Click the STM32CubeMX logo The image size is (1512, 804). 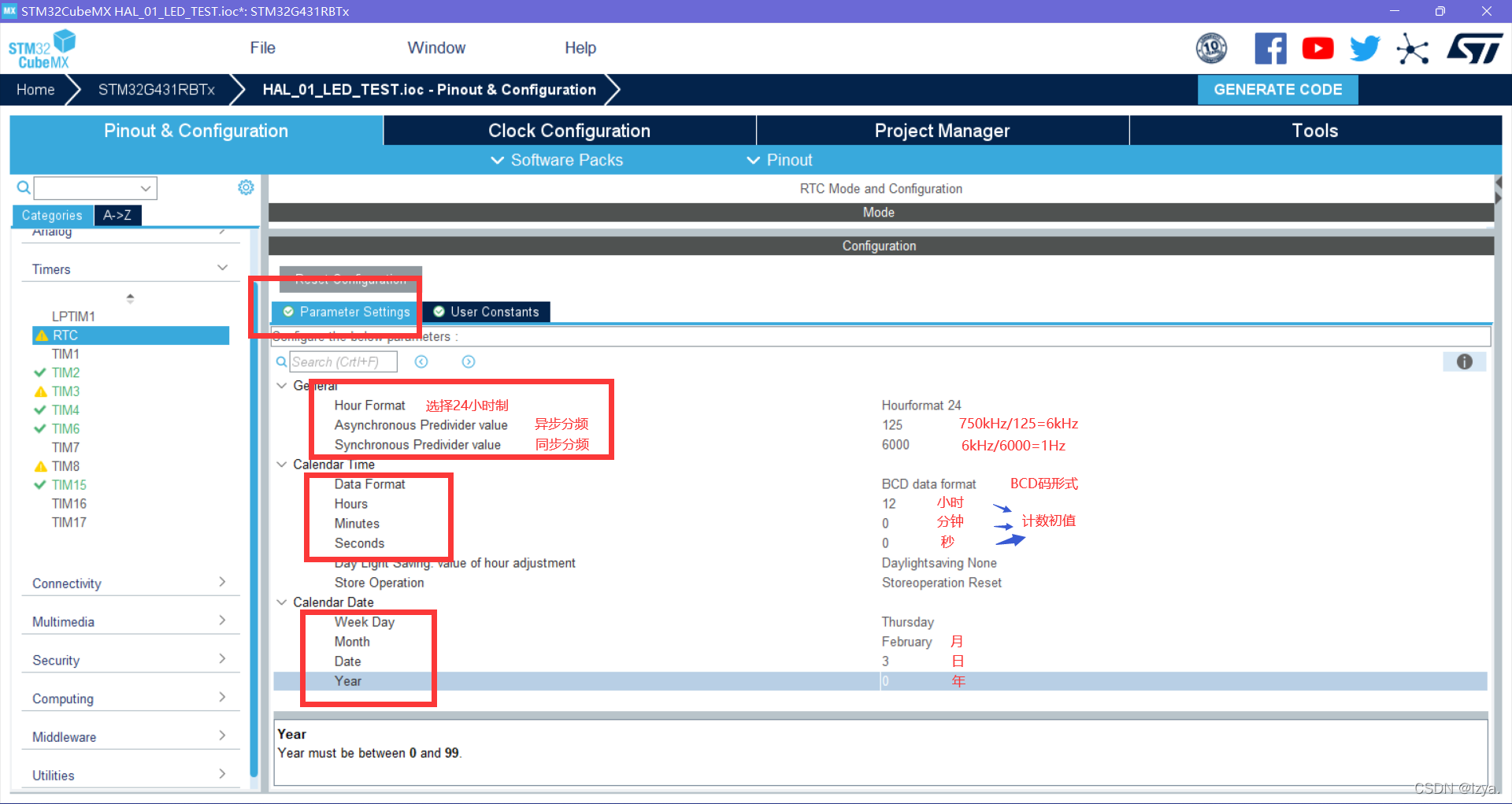click(x=41, y=49)
